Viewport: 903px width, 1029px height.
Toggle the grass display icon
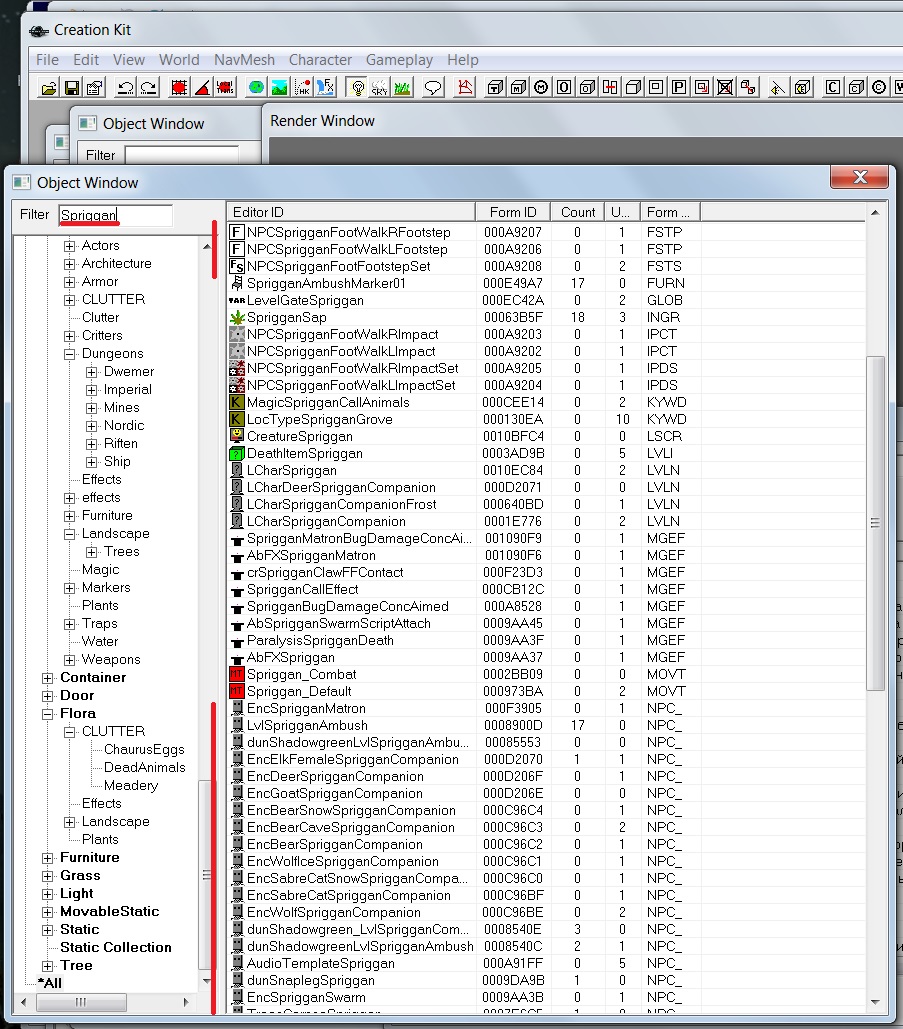click(403, 87)
